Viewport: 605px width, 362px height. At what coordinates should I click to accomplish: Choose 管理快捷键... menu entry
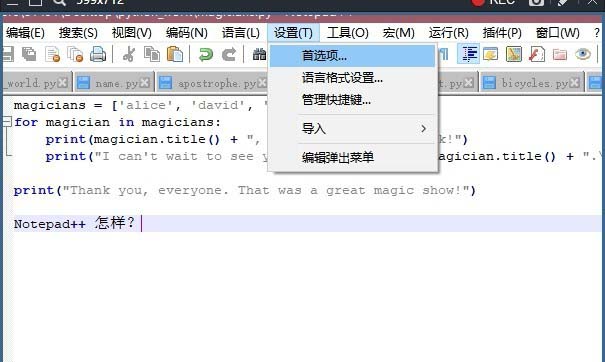[x=353, y=100]
